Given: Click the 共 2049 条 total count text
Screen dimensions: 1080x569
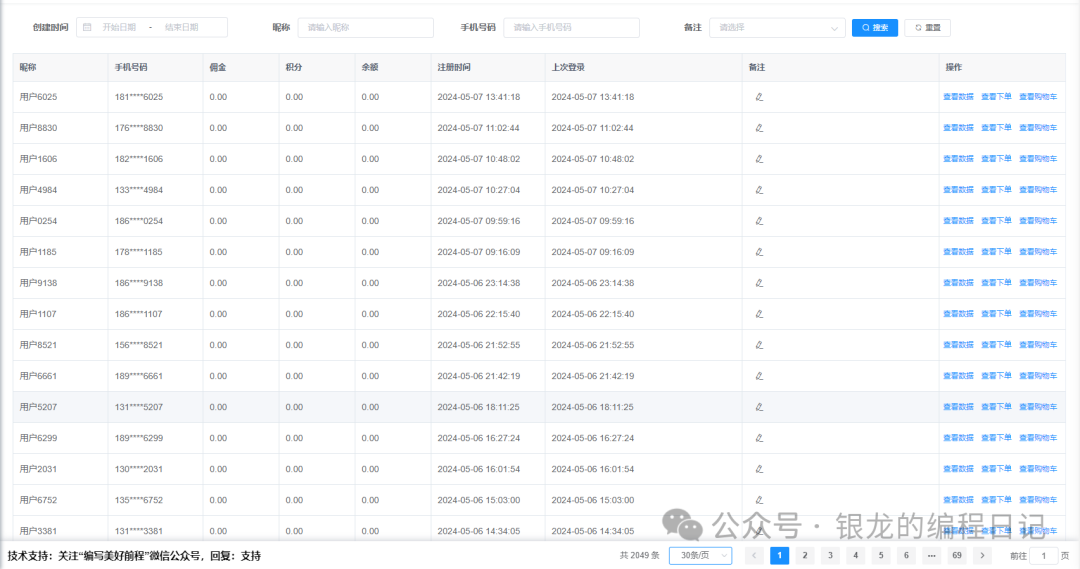Looking at the screenshot, I should pyautogui.click(x=639, y=555).
